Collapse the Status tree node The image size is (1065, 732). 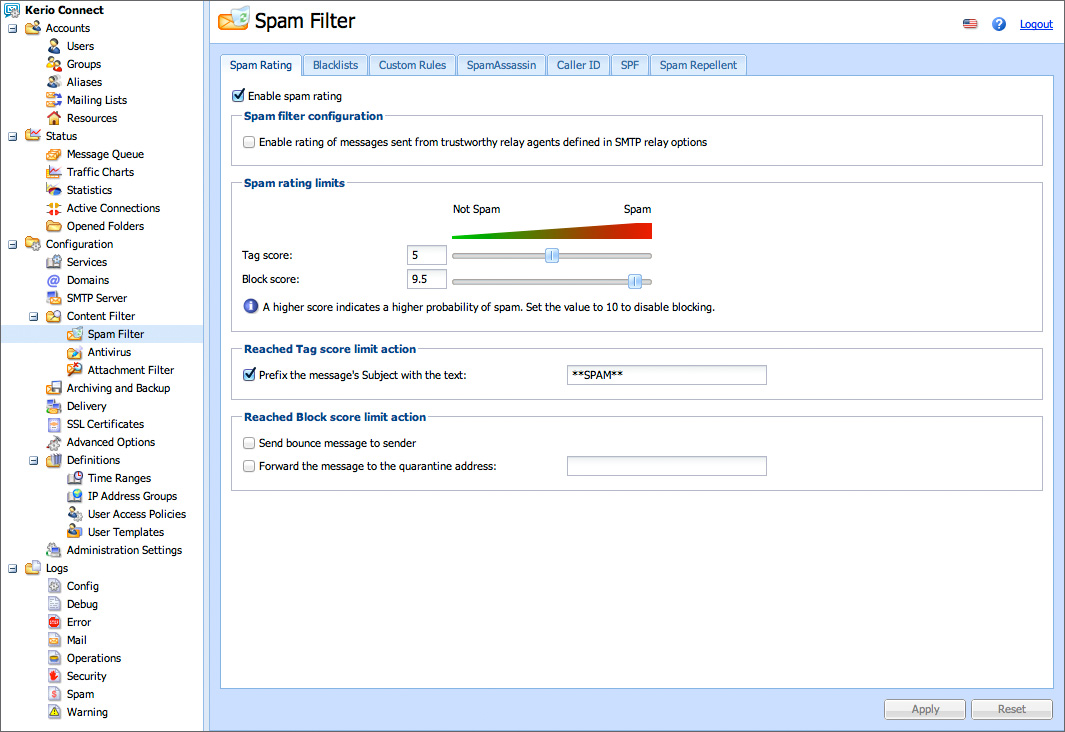13,136
